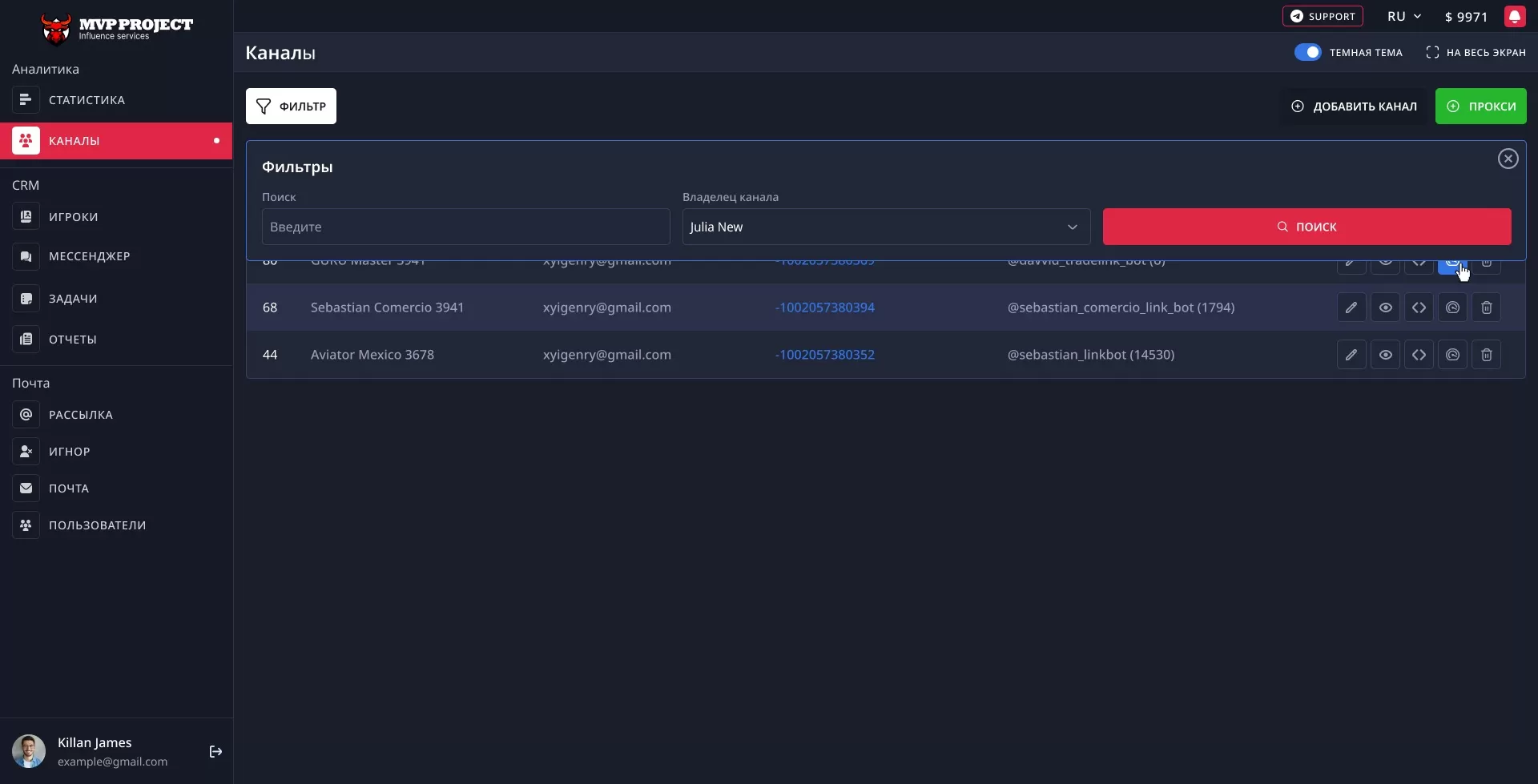Open the channel owner dropdown
This screenshot has width=1538, height=784.
[x=885, y=227]
